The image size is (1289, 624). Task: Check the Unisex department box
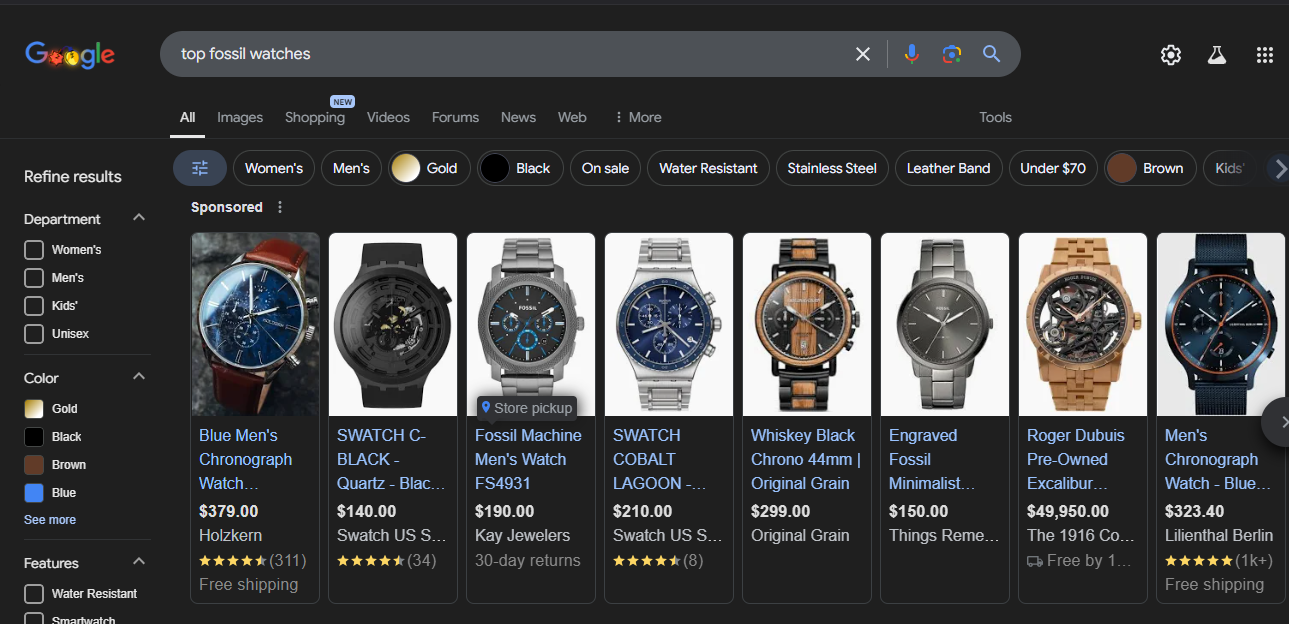[34, 334]
